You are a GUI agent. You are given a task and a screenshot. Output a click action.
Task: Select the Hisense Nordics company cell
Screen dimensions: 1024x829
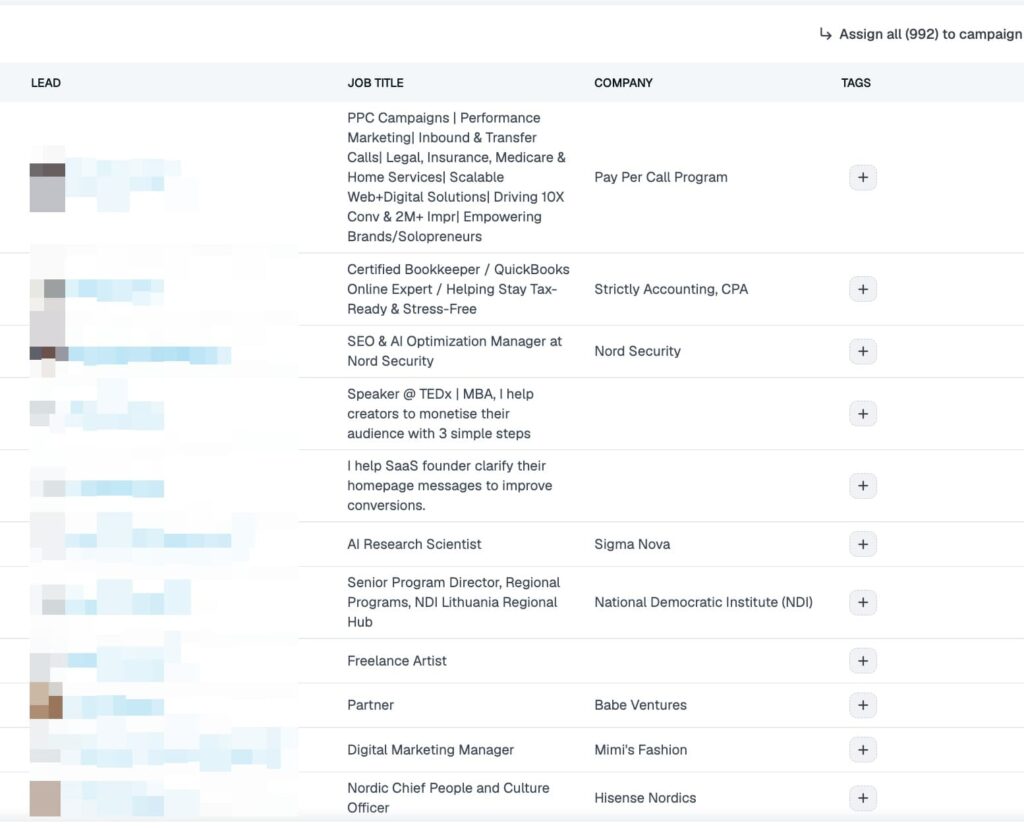tap(645, 798)
